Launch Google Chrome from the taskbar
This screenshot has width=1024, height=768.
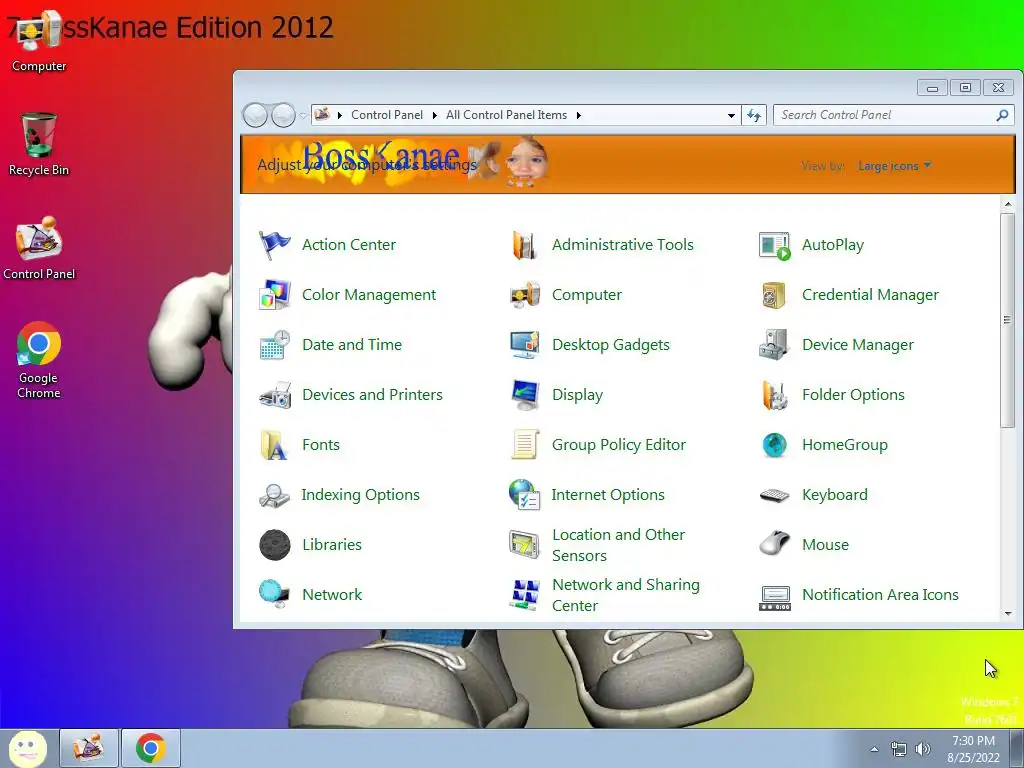[151, 748]
